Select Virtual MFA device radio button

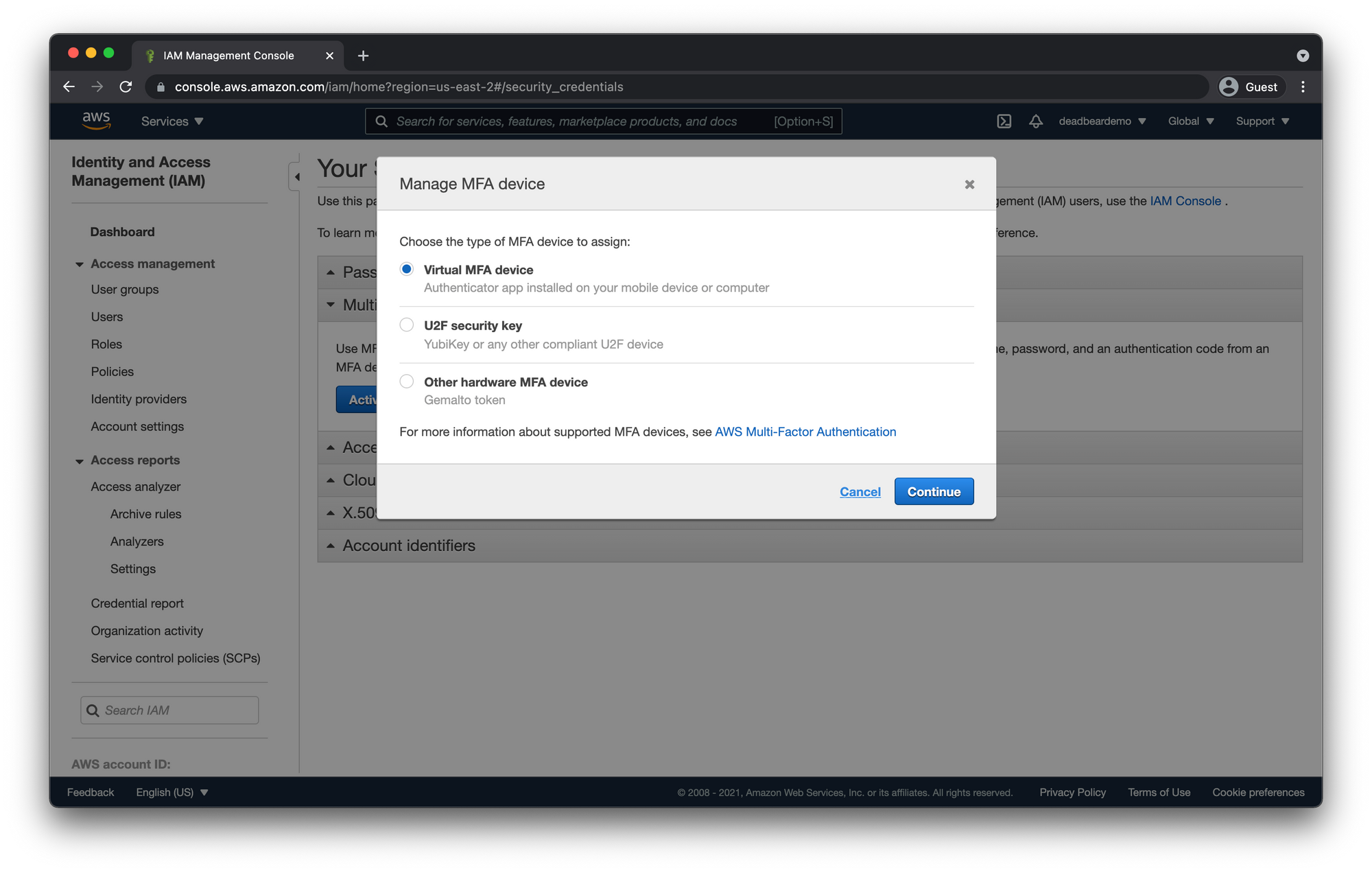[x=406, y=269]
